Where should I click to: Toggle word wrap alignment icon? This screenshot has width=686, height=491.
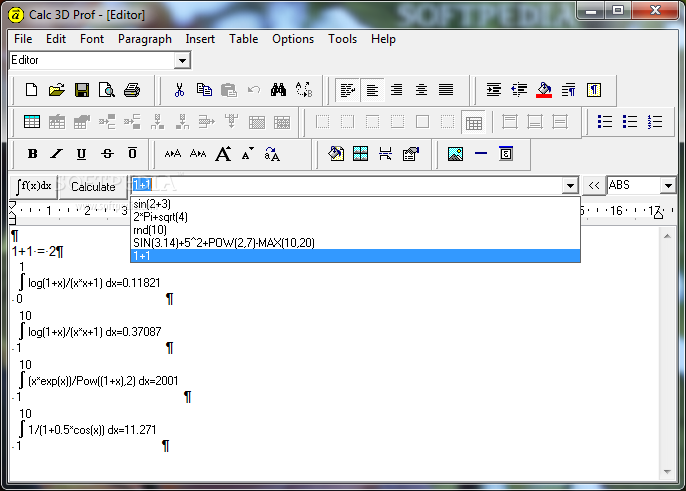(348, 90)
